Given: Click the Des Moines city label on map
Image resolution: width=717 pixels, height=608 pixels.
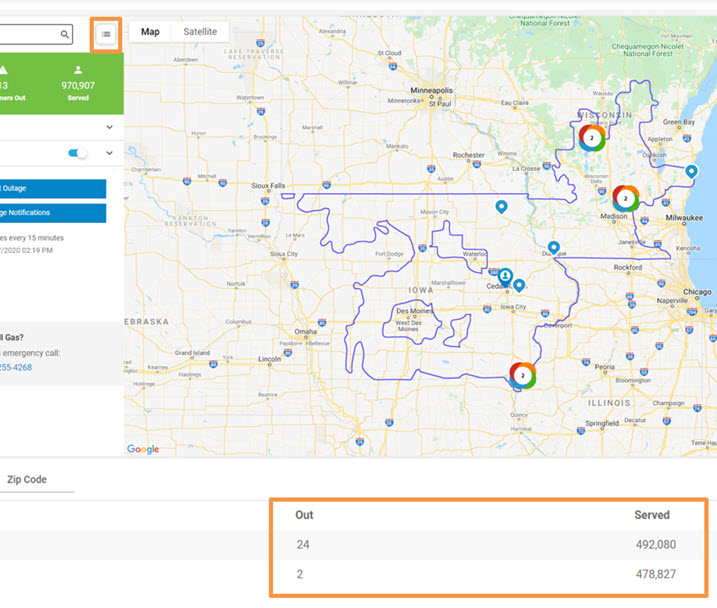Looking at the screenshot, I should point(414,311).
